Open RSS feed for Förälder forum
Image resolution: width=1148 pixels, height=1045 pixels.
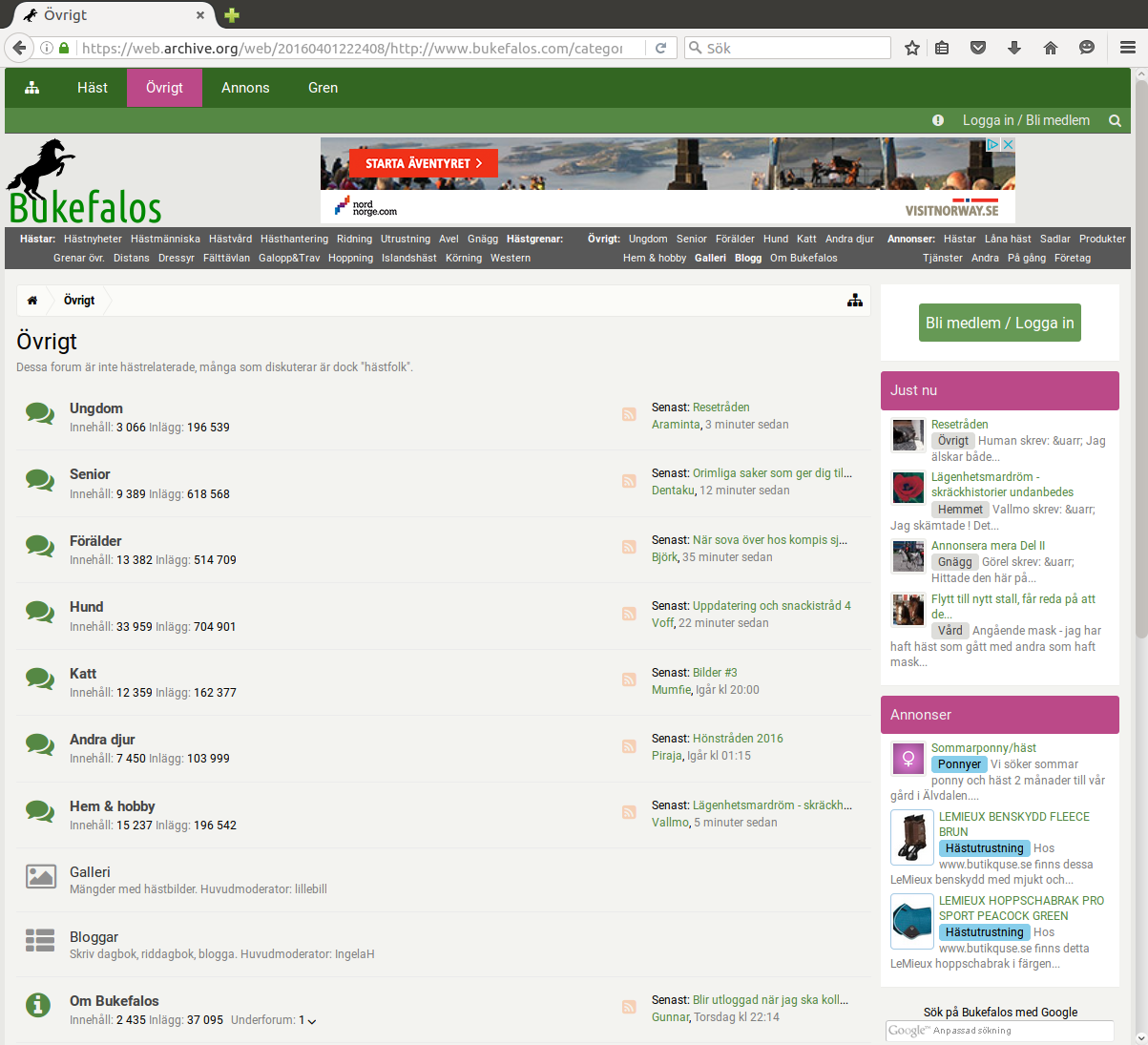629,547
